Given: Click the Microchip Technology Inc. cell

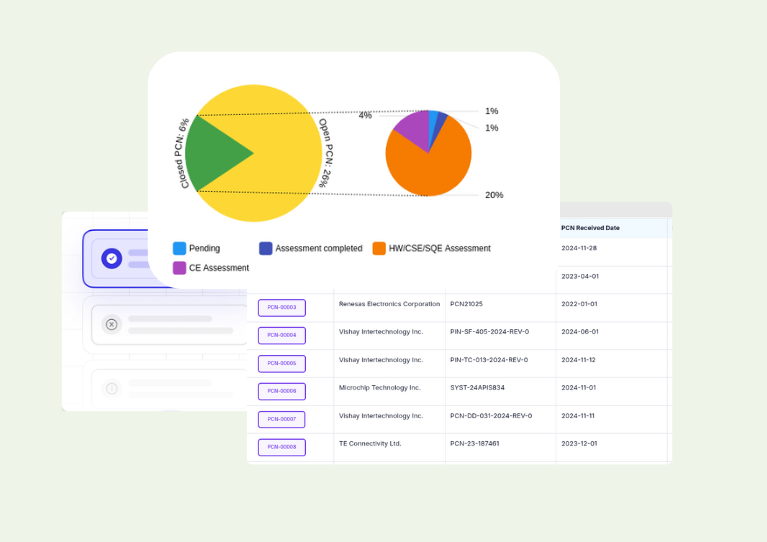Looking at the screenshot, I should [380, 388].
